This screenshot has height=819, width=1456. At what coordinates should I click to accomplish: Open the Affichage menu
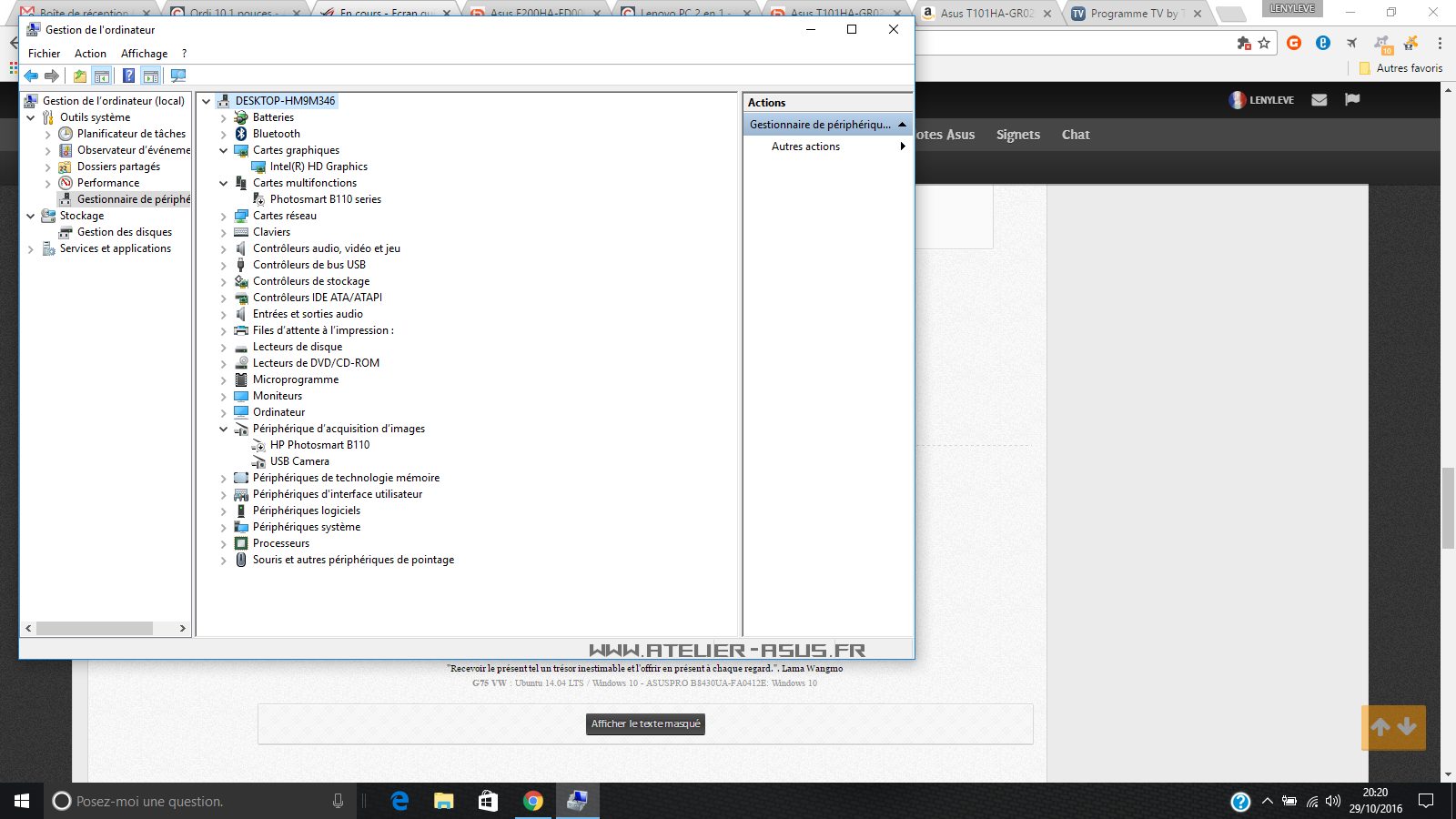point(144,54)
